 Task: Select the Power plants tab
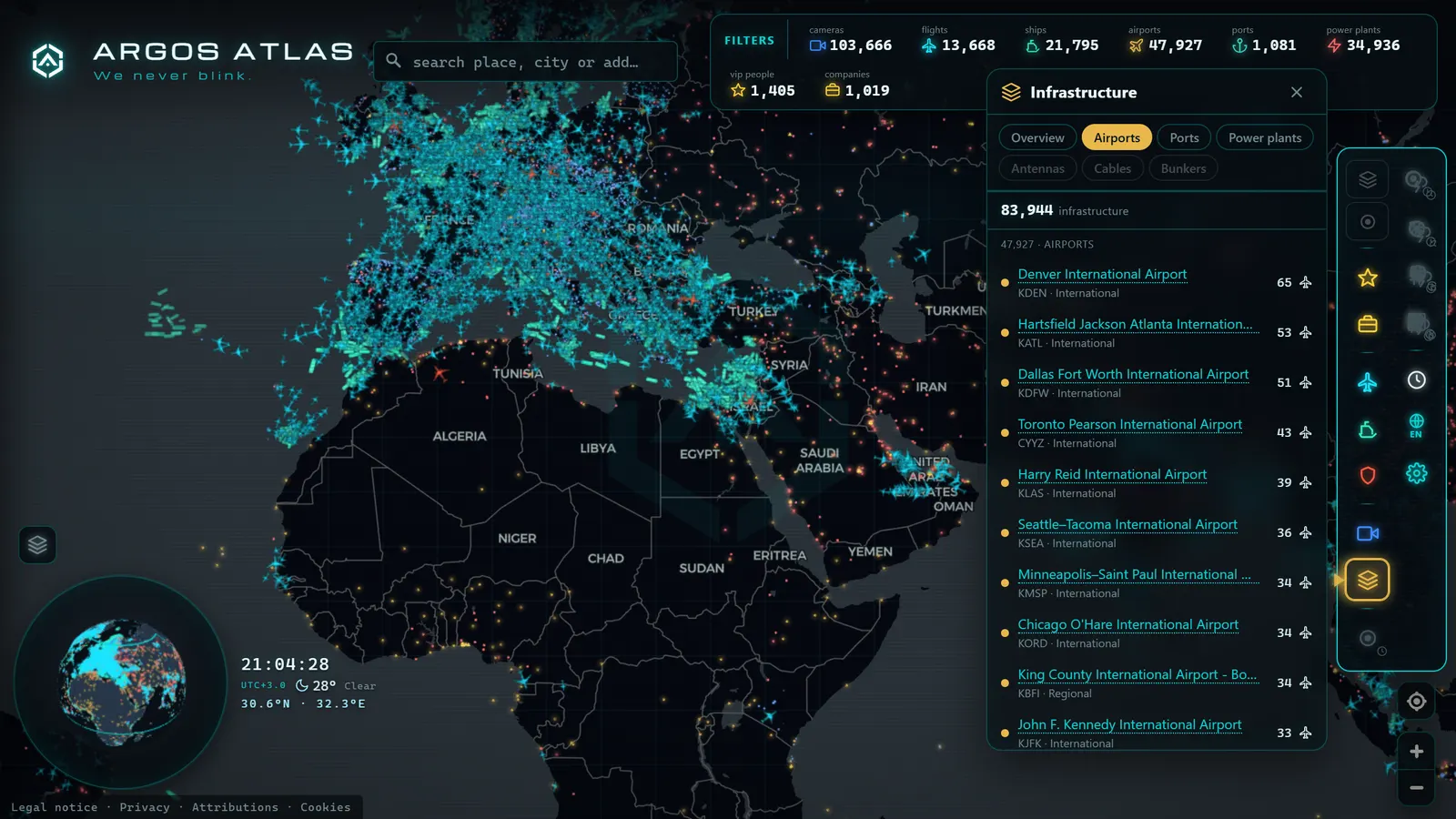click(1265, 137)
